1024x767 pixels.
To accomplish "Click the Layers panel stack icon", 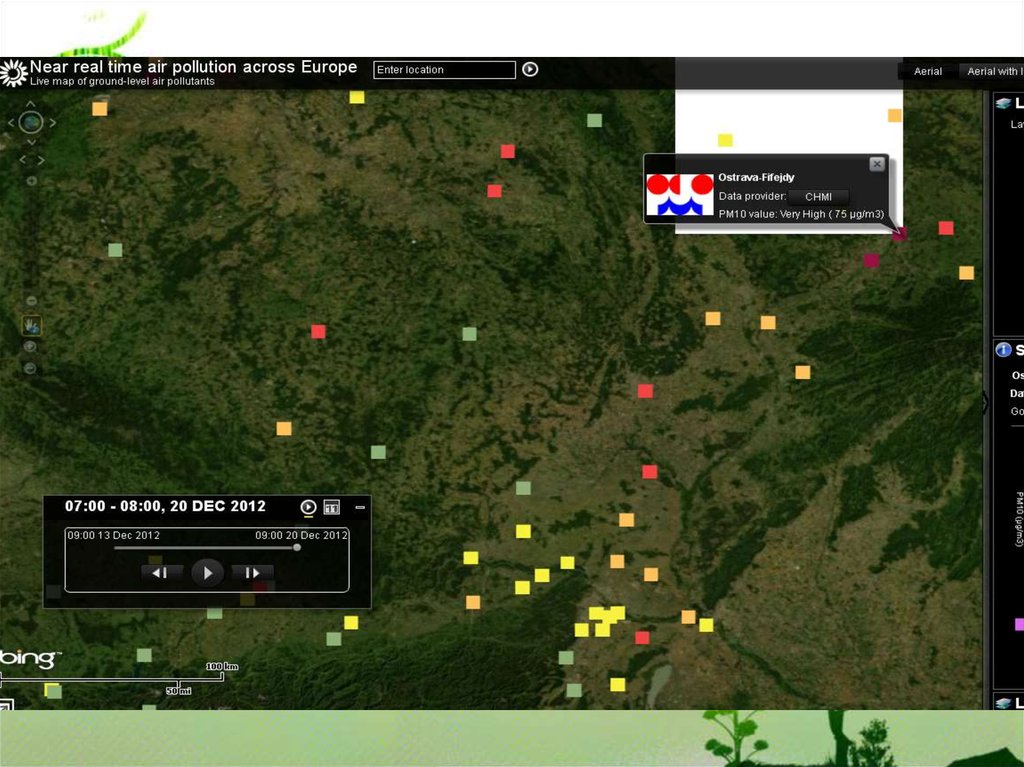I will (1003, 103).
